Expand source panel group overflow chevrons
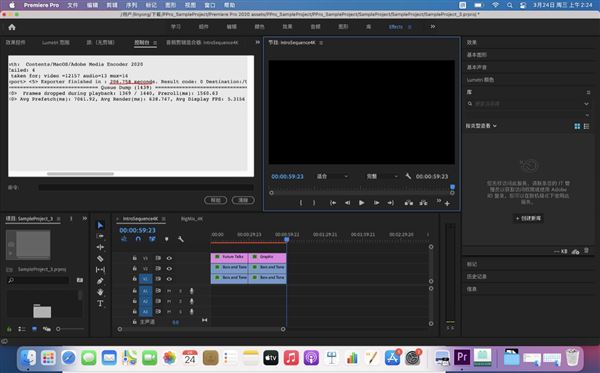Viewport: 600px width, 373px height. click(258, 42)
